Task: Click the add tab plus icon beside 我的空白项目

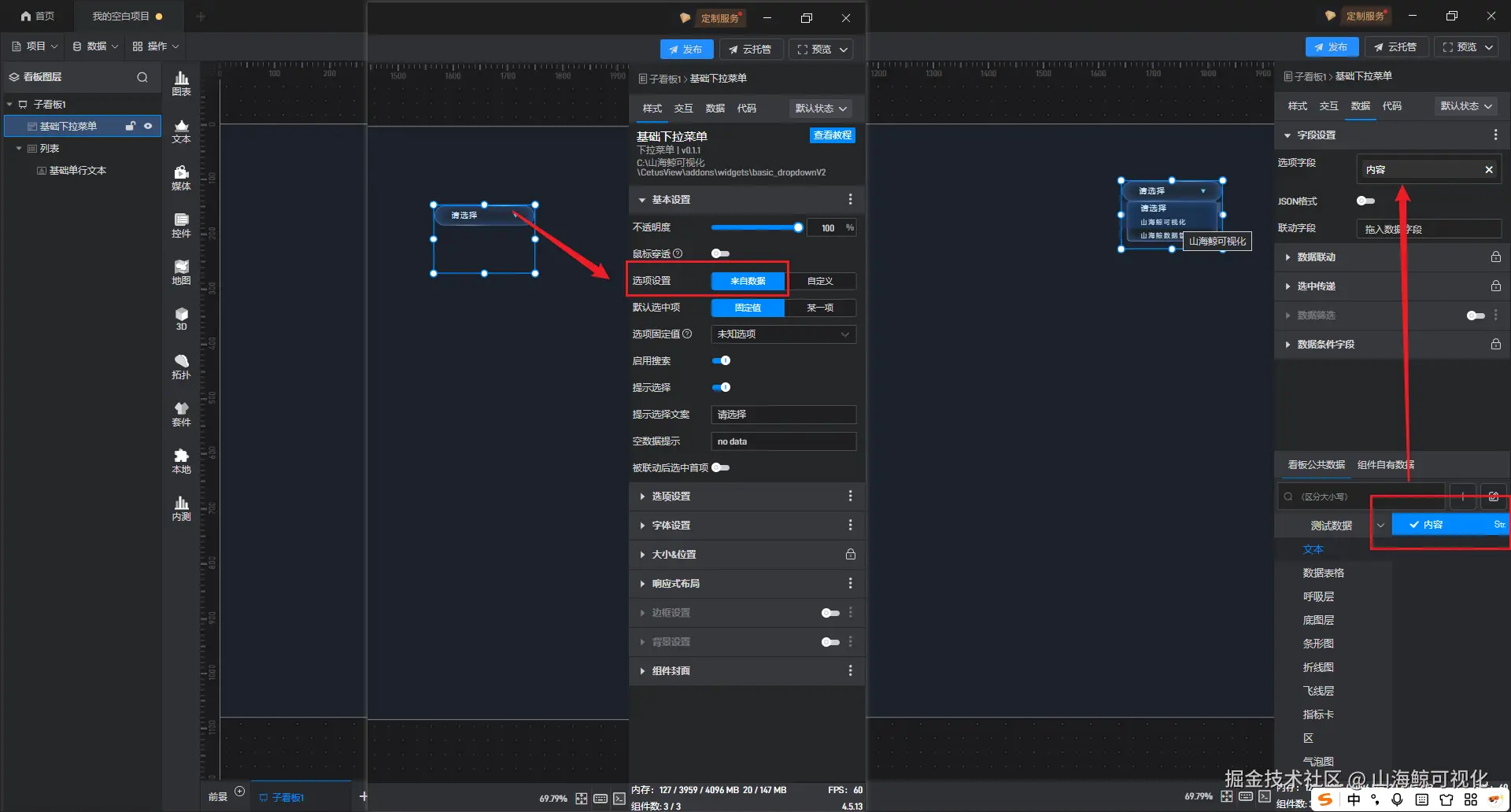Action: 201,17
